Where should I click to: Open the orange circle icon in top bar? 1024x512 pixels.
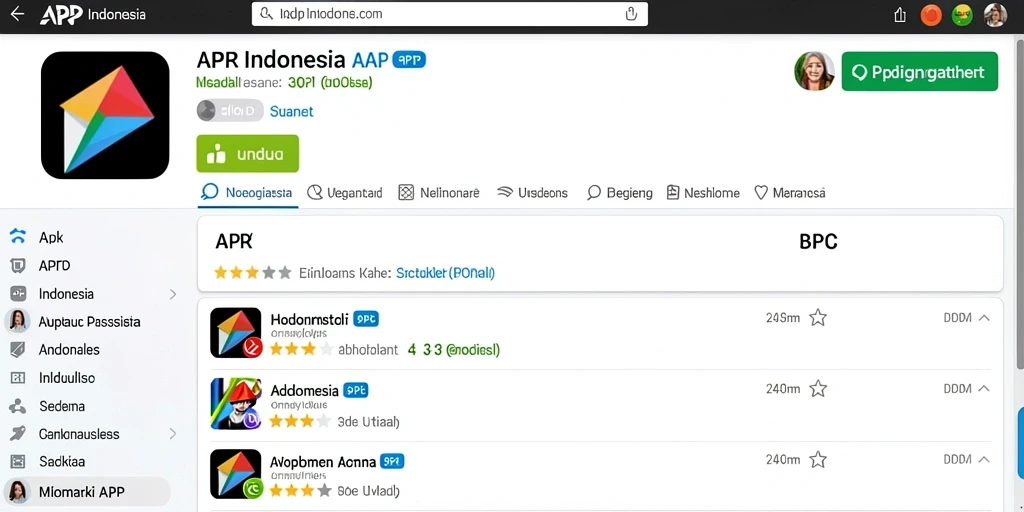(931, 15)
